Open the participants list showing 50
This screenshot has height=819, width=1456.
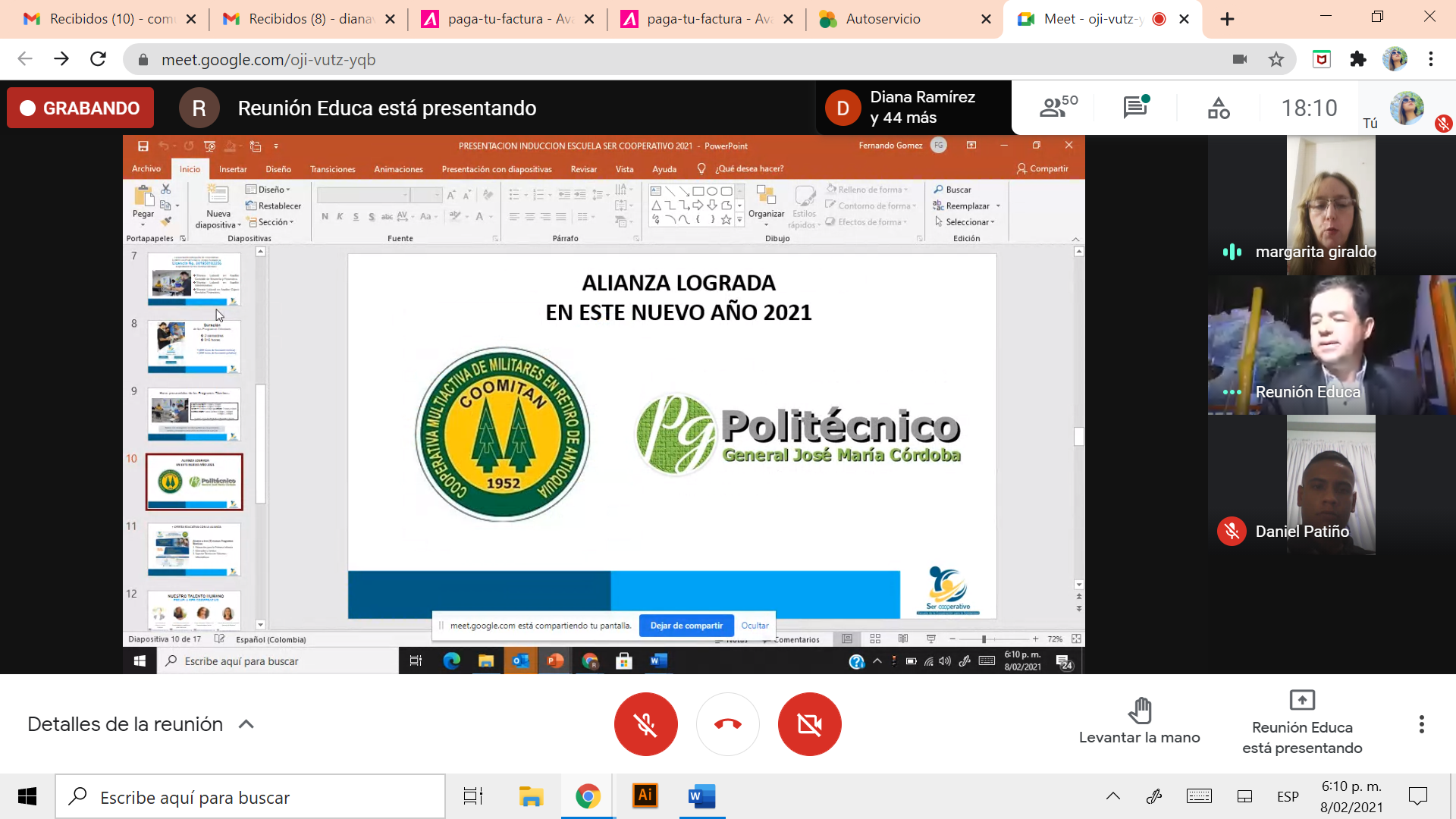point(1059,108)
